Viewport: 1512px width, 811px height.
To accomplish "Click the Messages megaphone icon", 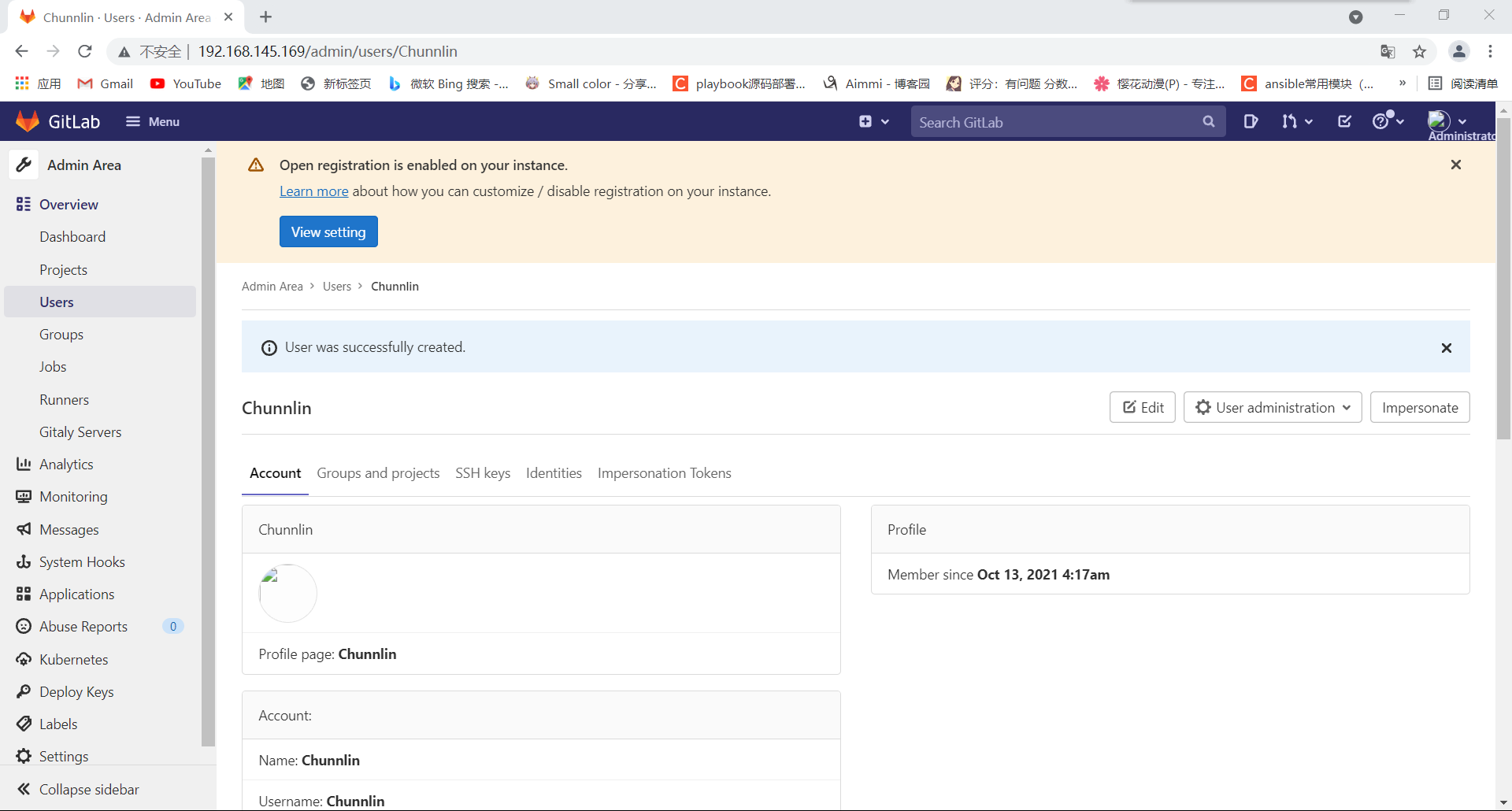I will [x=24, y=529].
